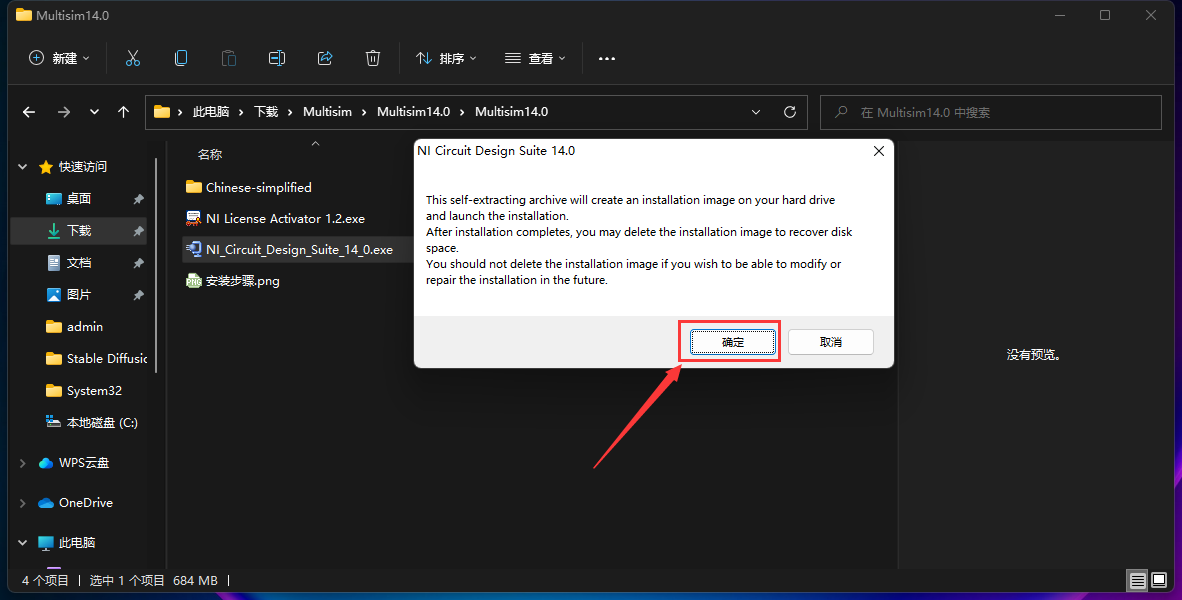Click the search box for Multisim14.0
This screenshot has width=1182, height=600.
click(991, 112)
